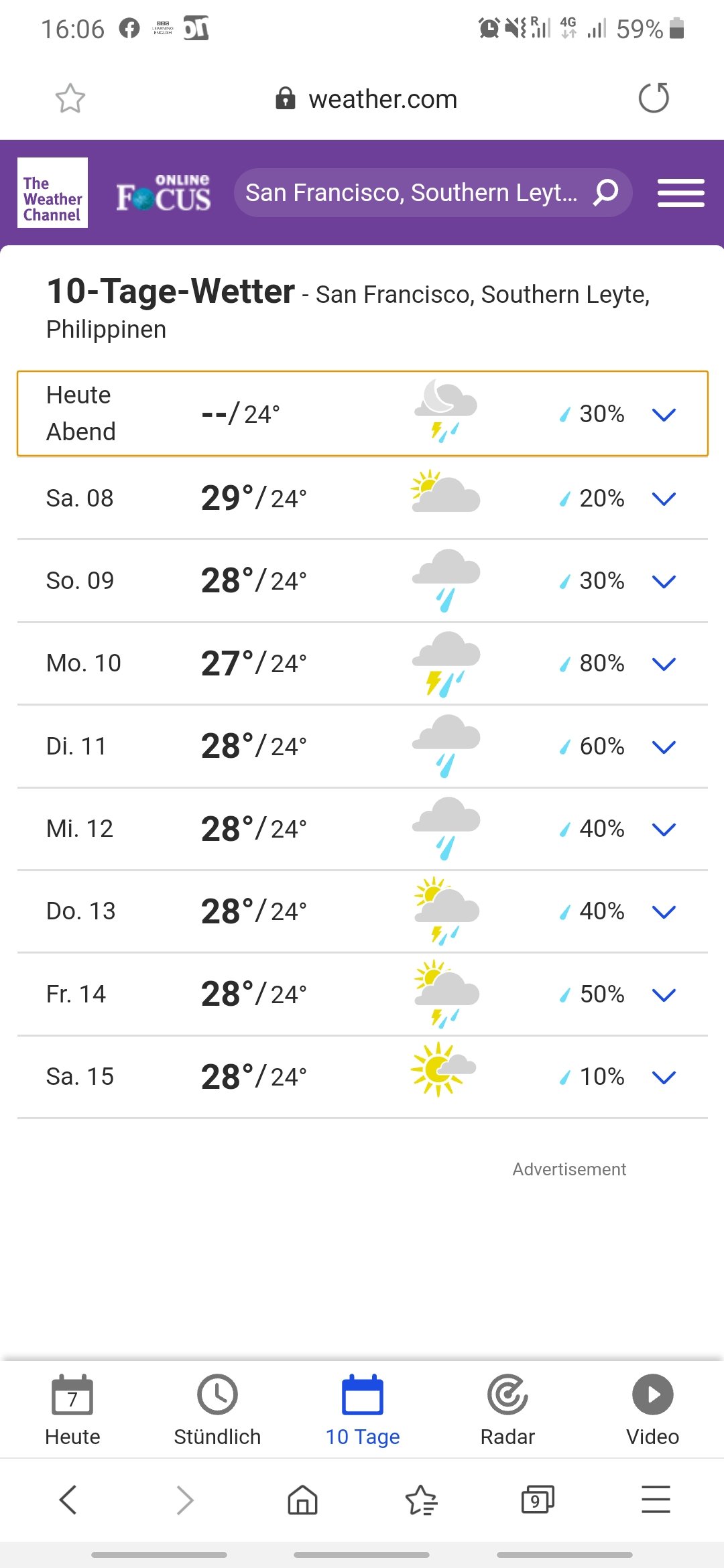Viewport: 724px width, 1568px height.
Task: Expand Sa. 15 forecast details
Action: pos(664,1077)
